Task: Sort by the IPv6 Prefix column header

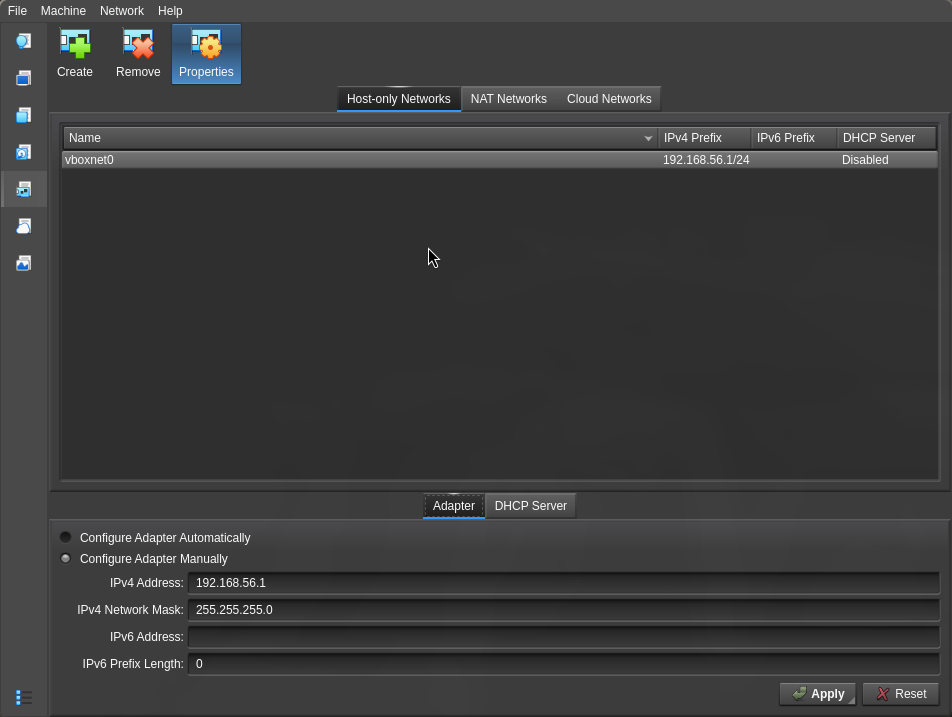Action: click(794, 138)
